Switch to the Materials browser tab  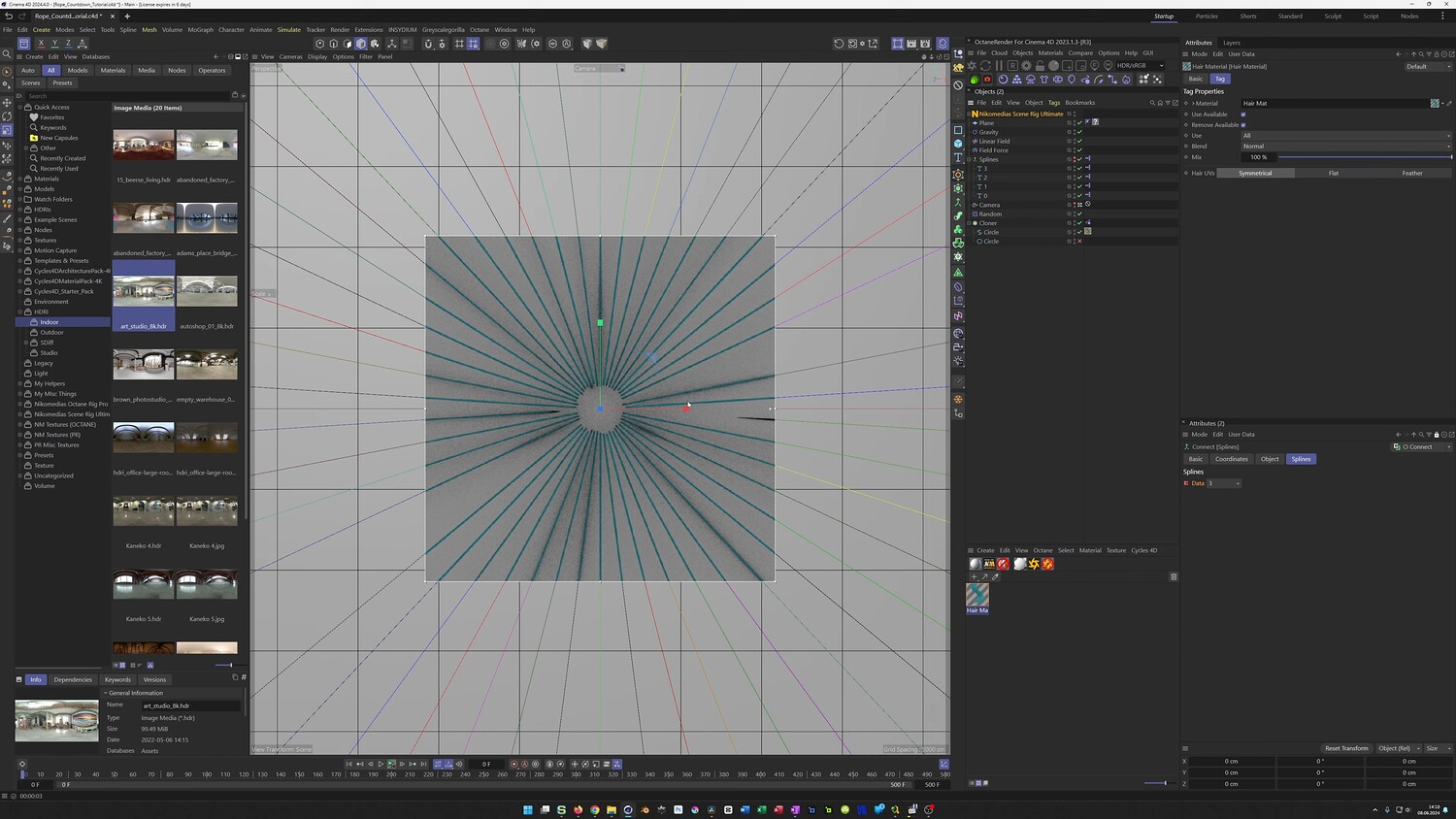coord(113,71)
